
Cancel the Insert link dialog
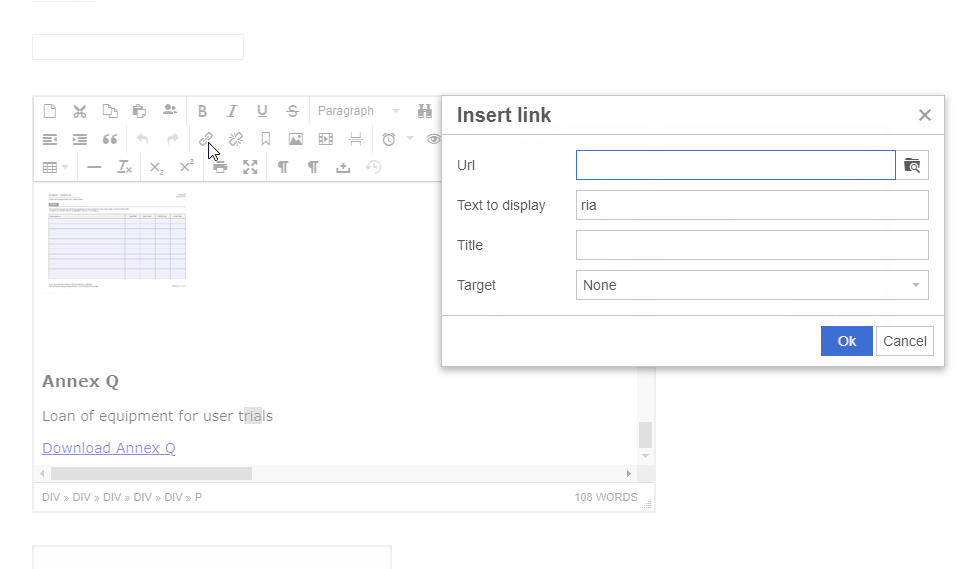904,341
